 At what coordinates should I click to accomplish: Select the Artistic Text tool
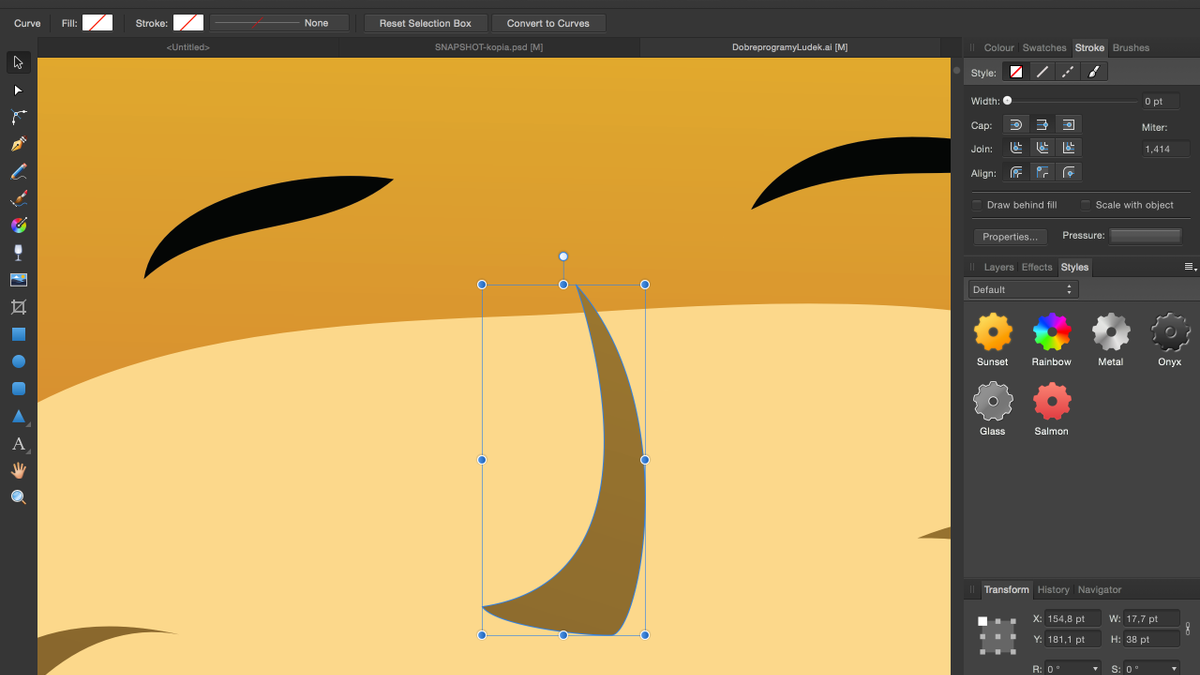click(18, 443)
